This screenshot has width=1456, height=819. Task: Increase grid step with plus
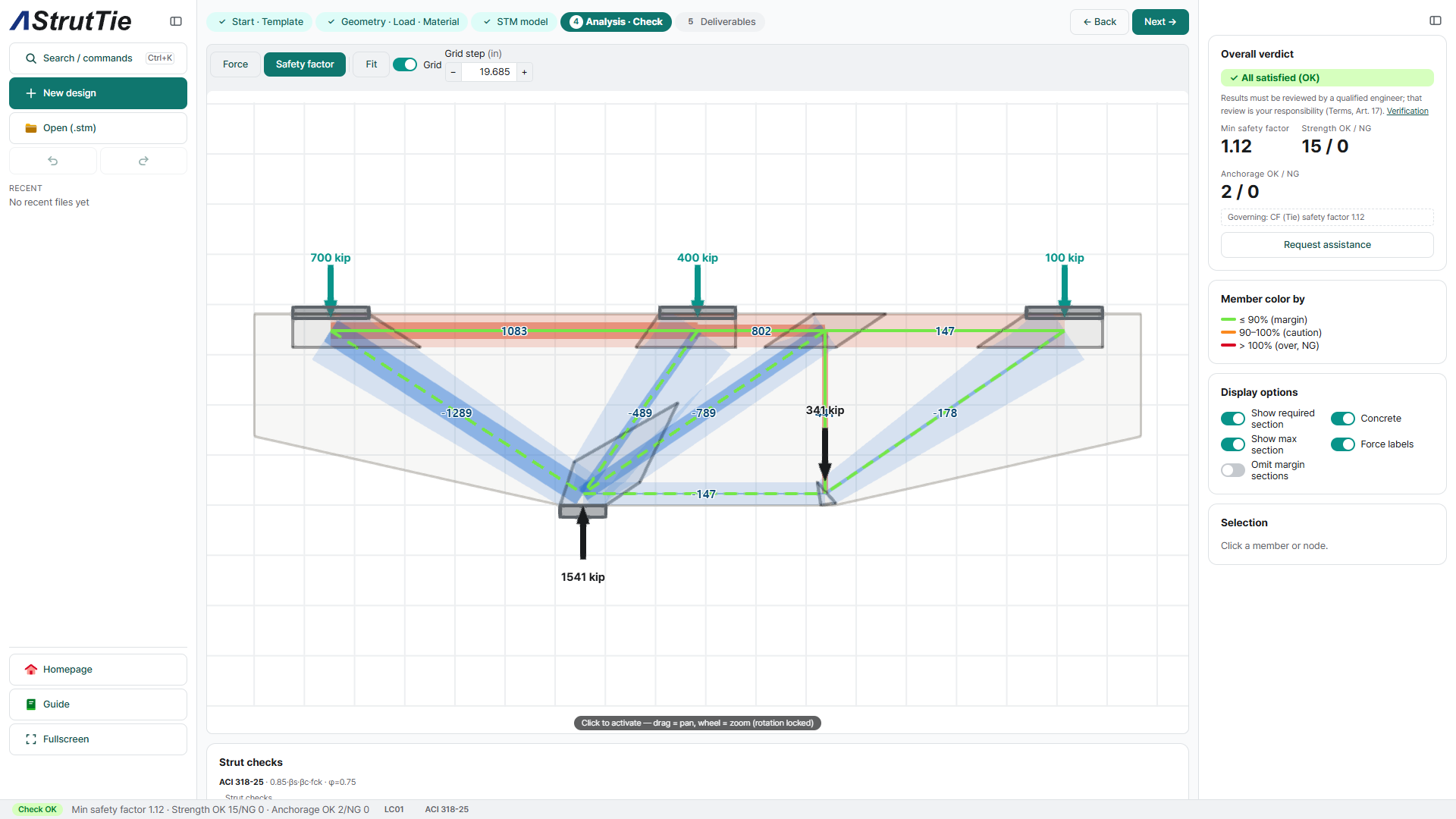(x=524, y=72)
